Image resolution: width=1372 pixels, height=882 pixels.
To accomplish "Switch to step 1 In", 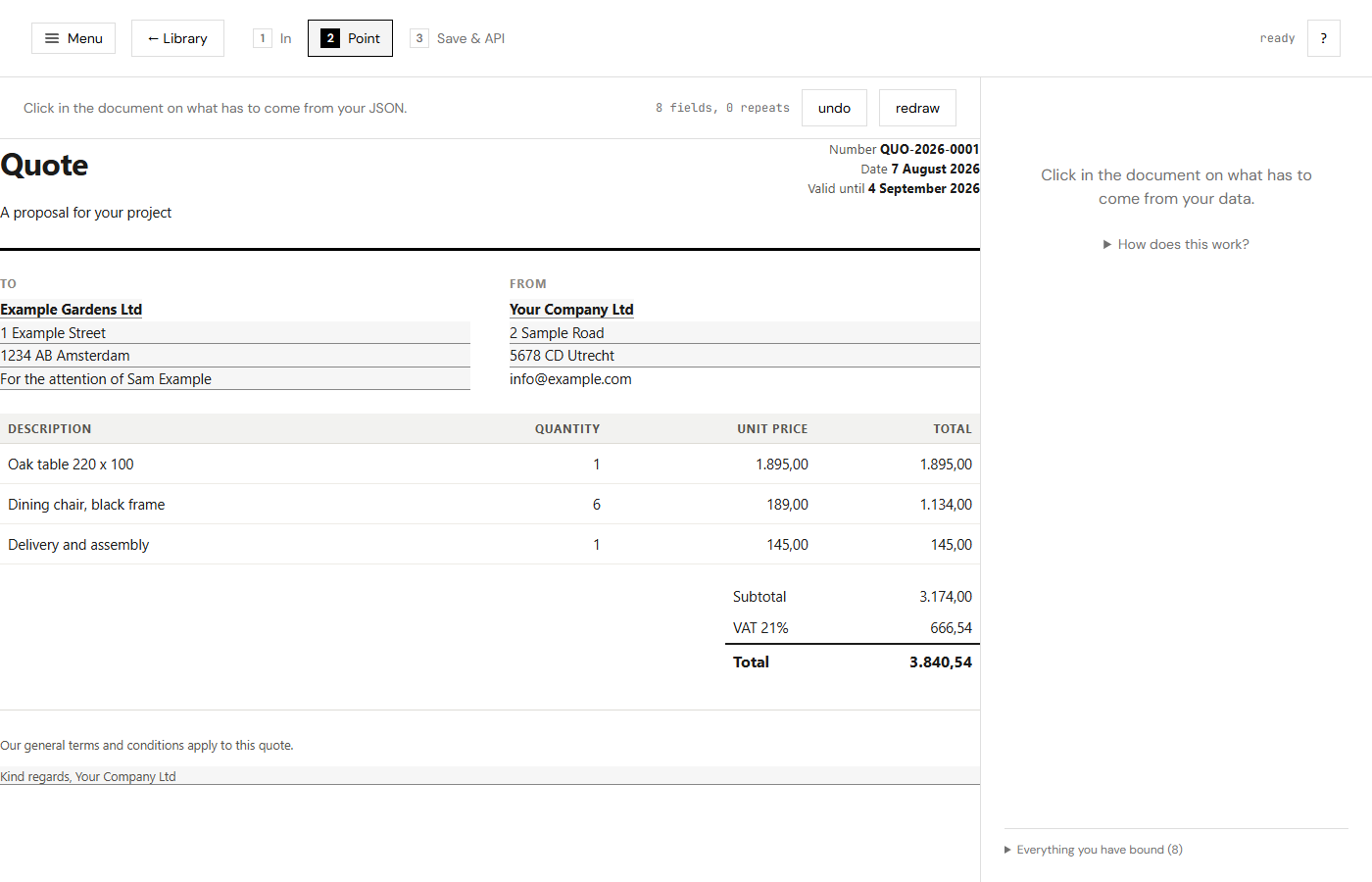I will [273, 38].
